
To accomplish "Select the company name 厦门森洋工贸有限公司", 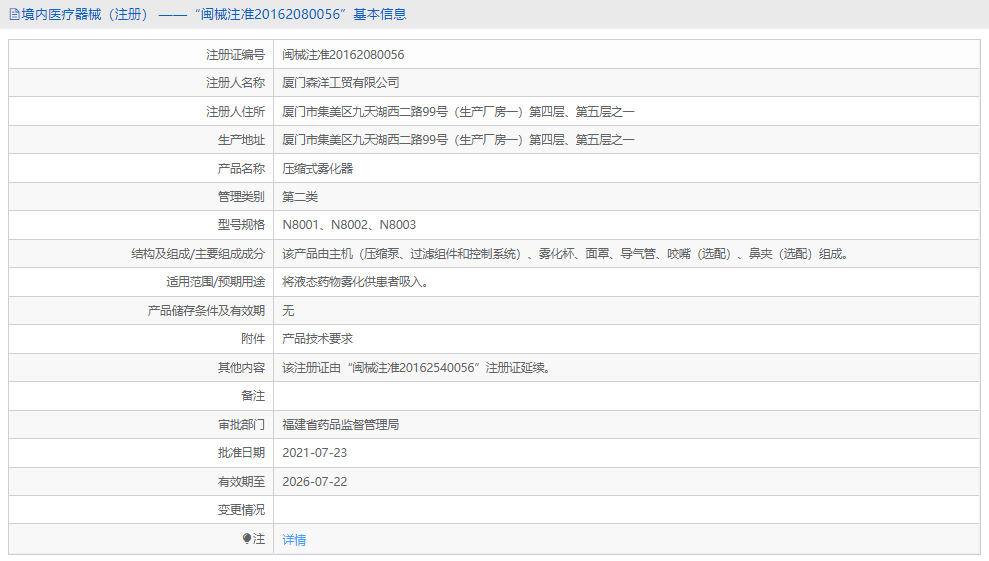I will [x=341, y=83].
